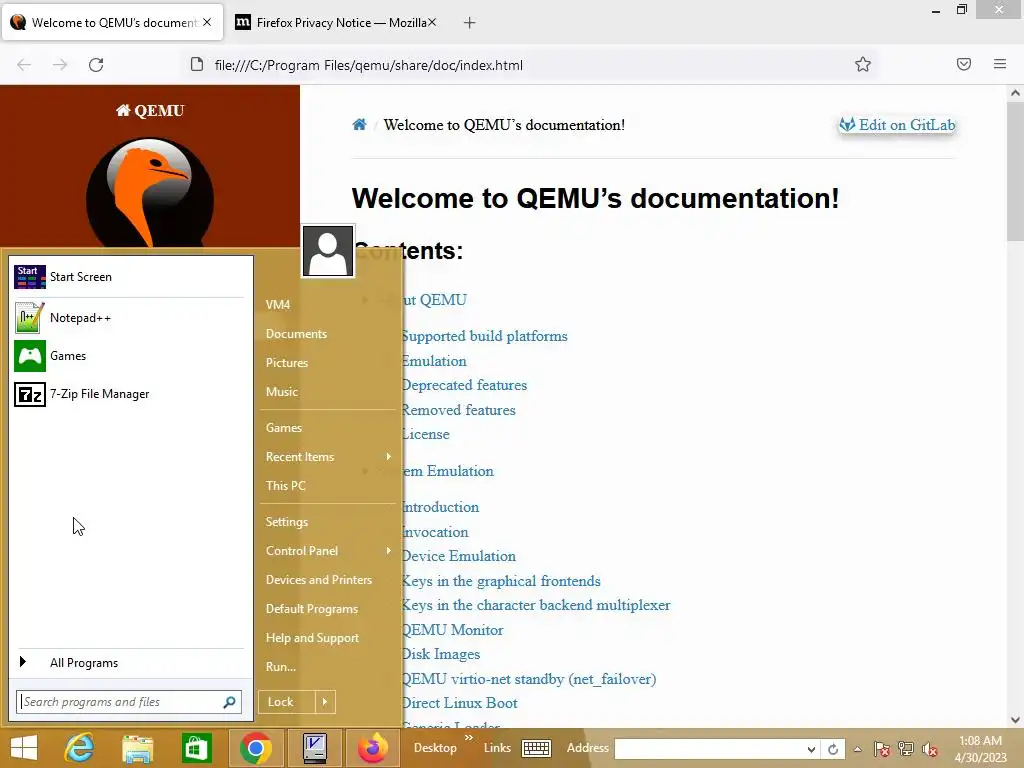Open the touch keyboard icon in taskbar
This screenshot has width=1024, height=768.
pos(536,748)
